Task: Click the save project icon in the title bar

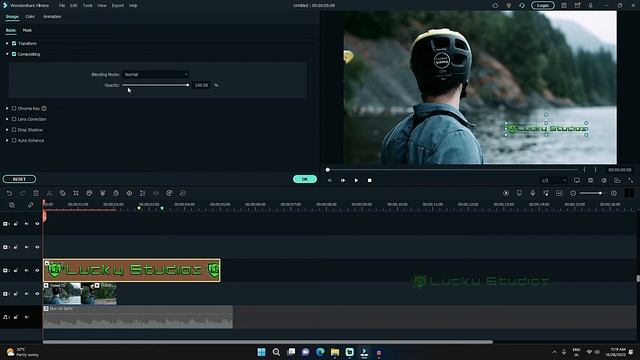Action: (x=564, y=5)
